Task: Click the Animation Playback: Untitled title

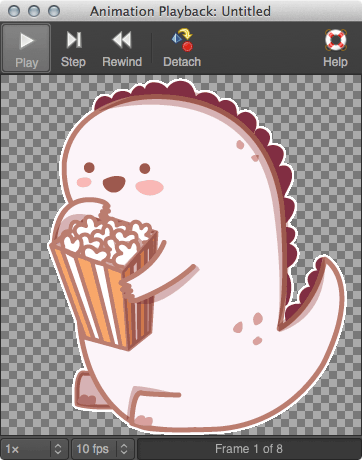Action: [x=180, y=11]
